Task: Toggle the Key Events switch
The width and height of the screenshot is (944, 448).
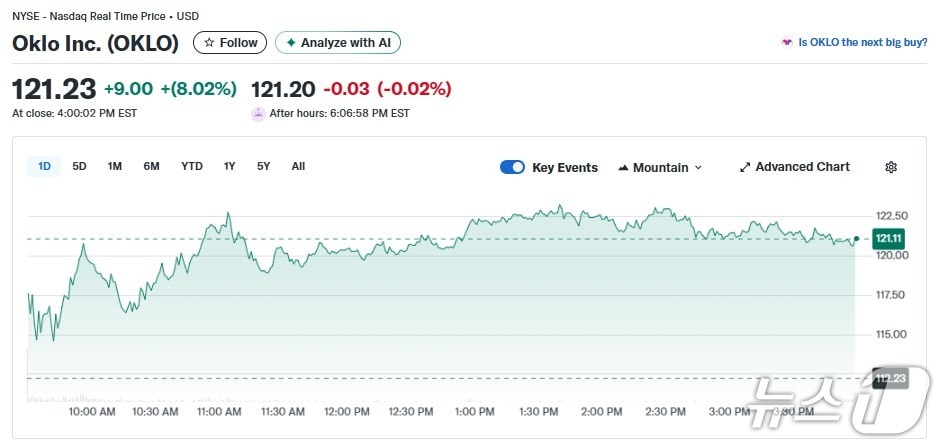Action: tap(512, 167)
